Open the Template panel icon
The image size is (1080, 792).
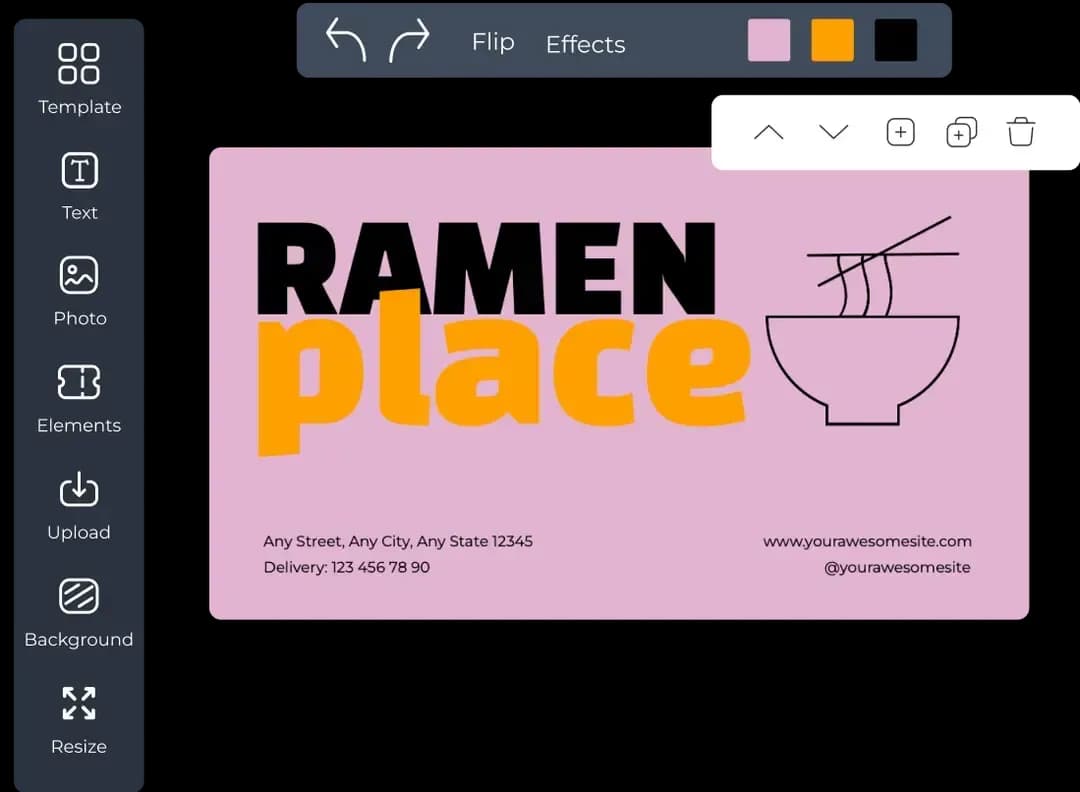pos(79,64)
